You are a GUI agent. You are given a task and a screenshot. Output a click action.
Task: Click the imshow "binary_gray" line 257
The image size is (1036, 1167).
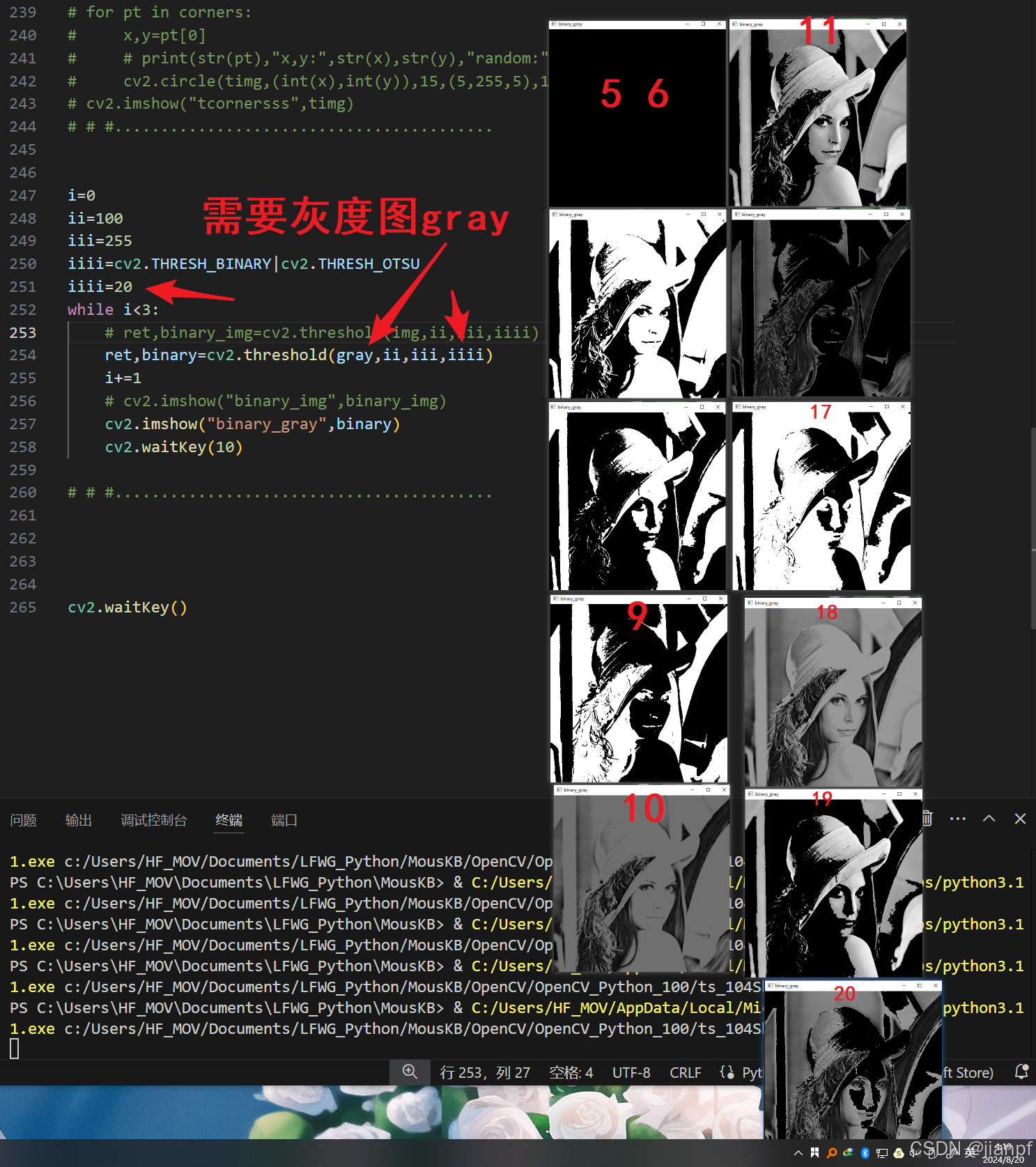pos(252,424)
